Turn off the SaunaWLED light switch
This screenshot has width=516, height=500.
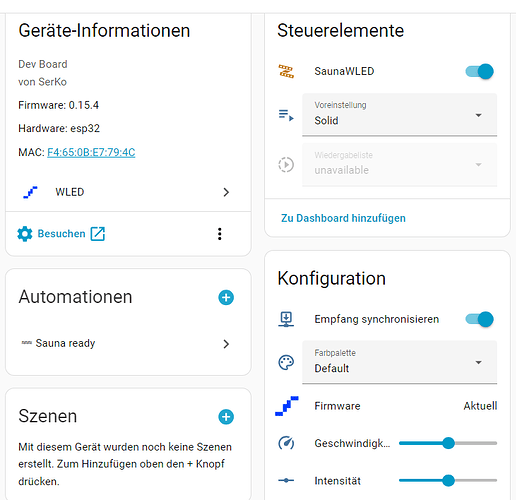(480, 71)
